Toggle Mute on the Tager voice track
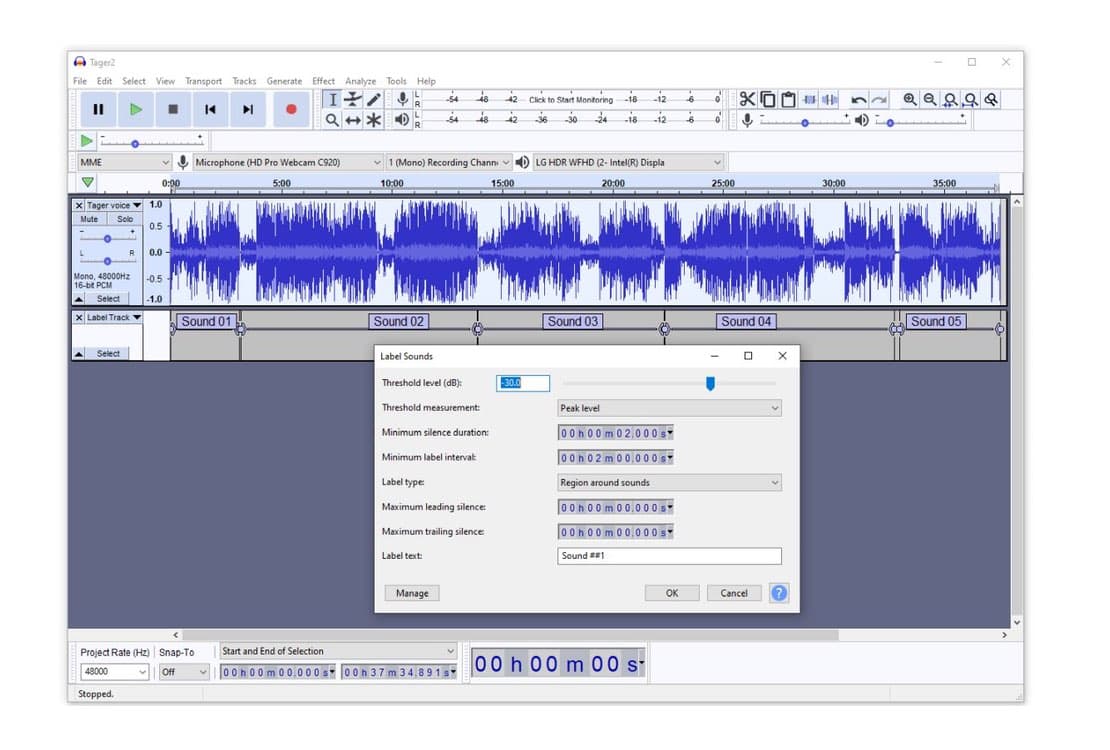The width and height of the screenshot is (1110, 750). point(89,219)
